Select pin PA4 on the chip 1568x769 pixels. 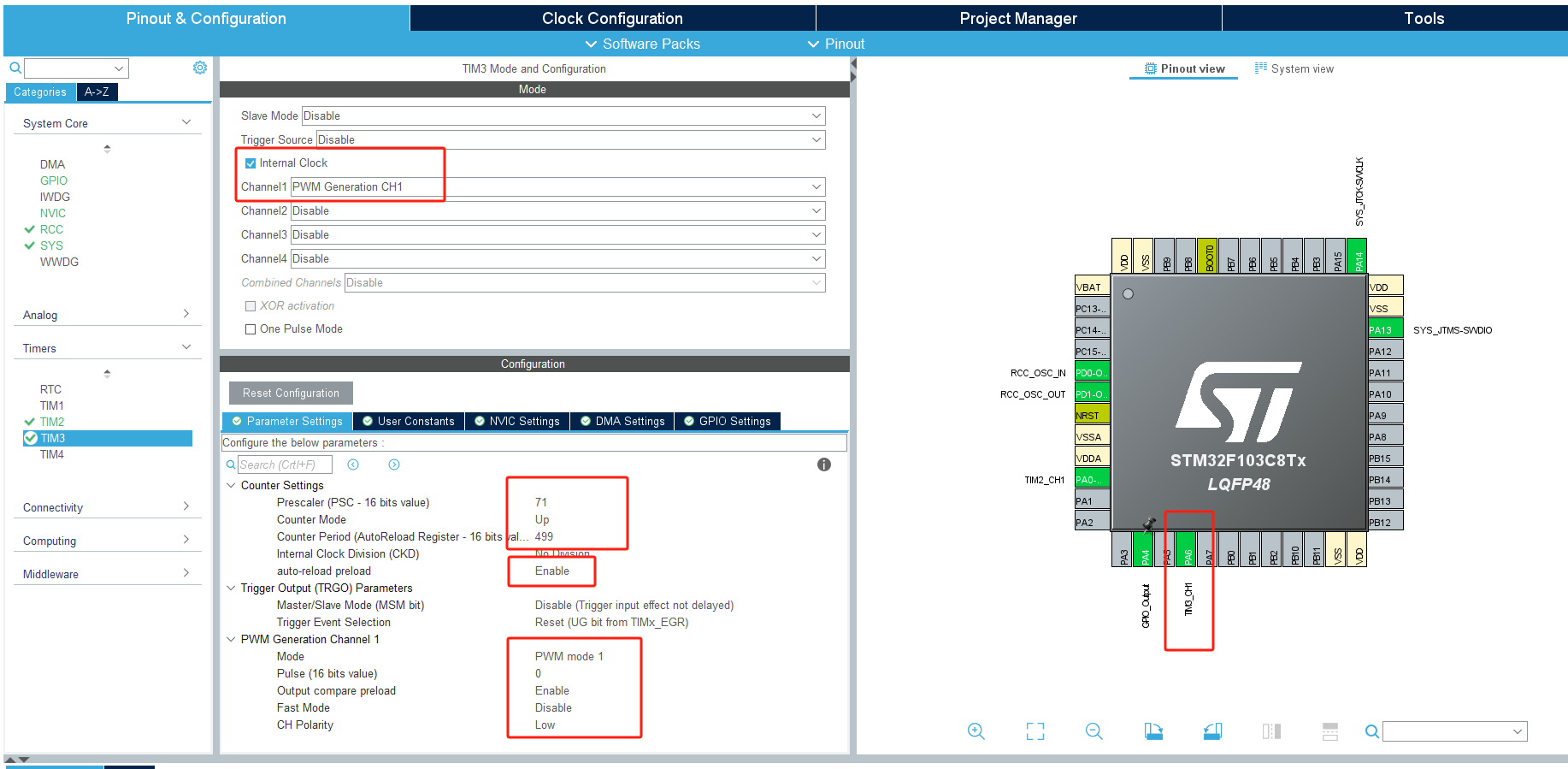pos(1143,549)
